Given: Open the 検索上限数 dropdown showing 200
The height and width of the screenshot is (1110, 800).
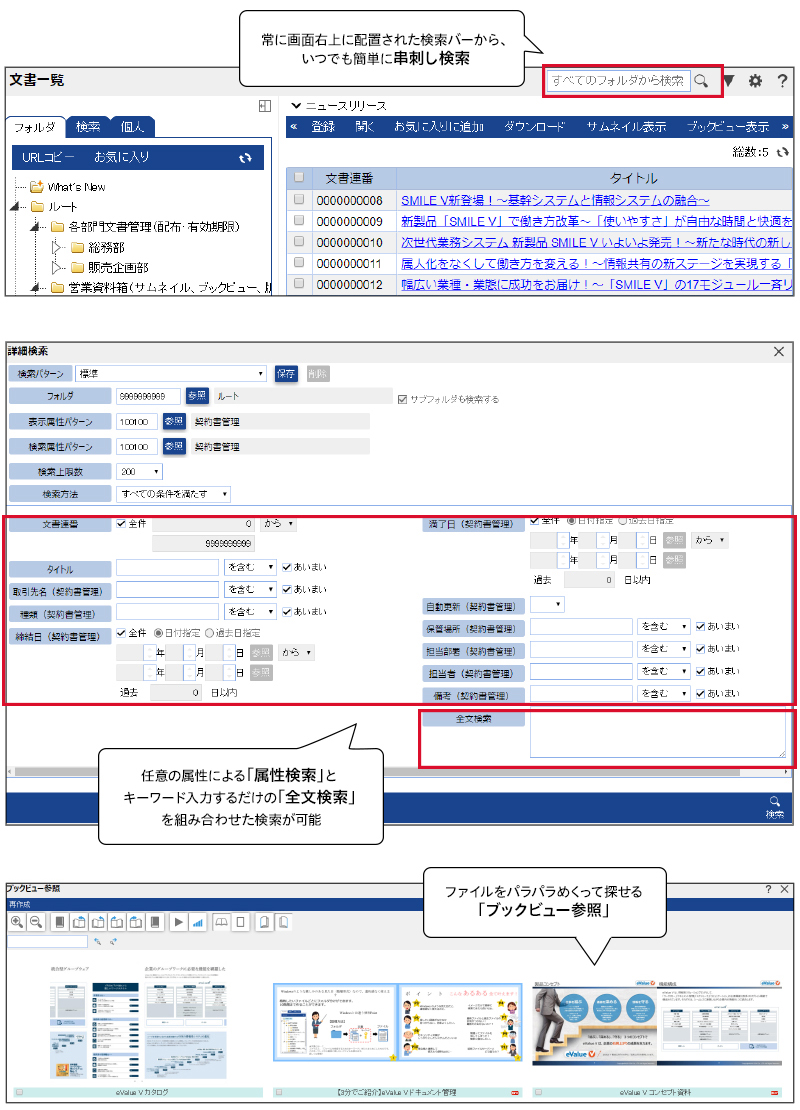Looking at the screenshot, I should point(139,471).
